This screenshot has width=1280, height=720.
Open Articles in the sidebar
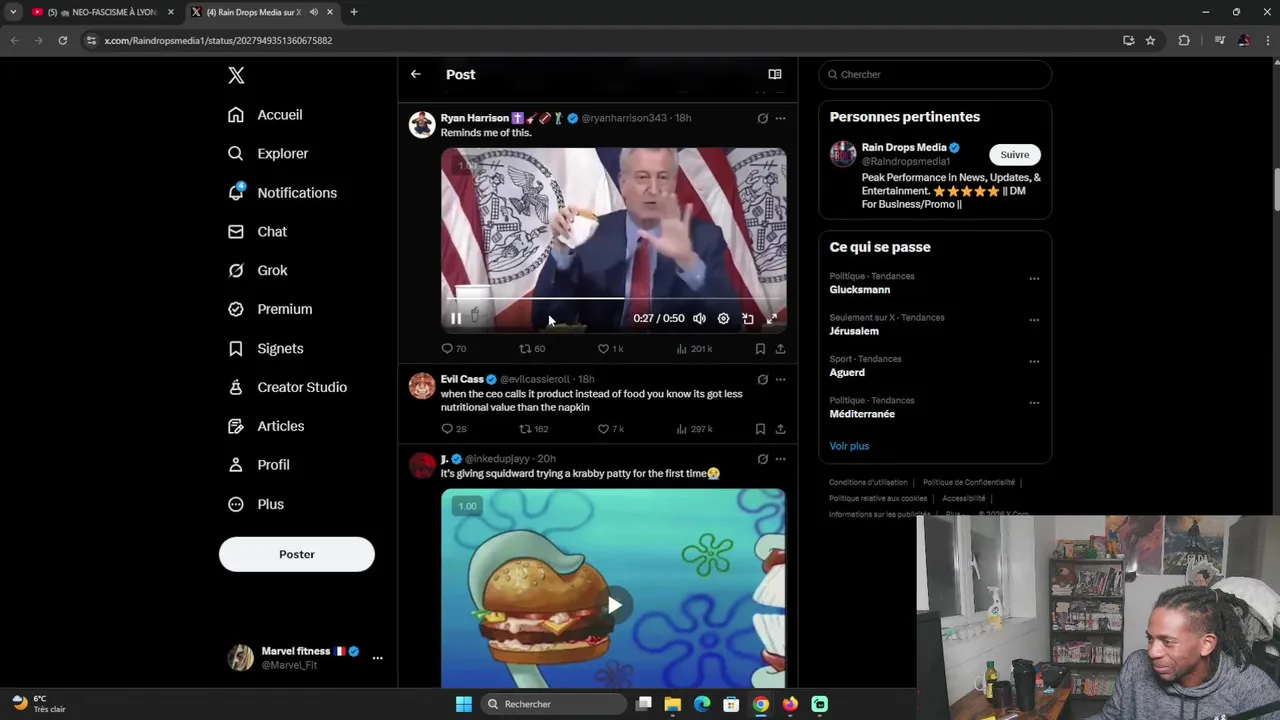[x=266, y=427]
